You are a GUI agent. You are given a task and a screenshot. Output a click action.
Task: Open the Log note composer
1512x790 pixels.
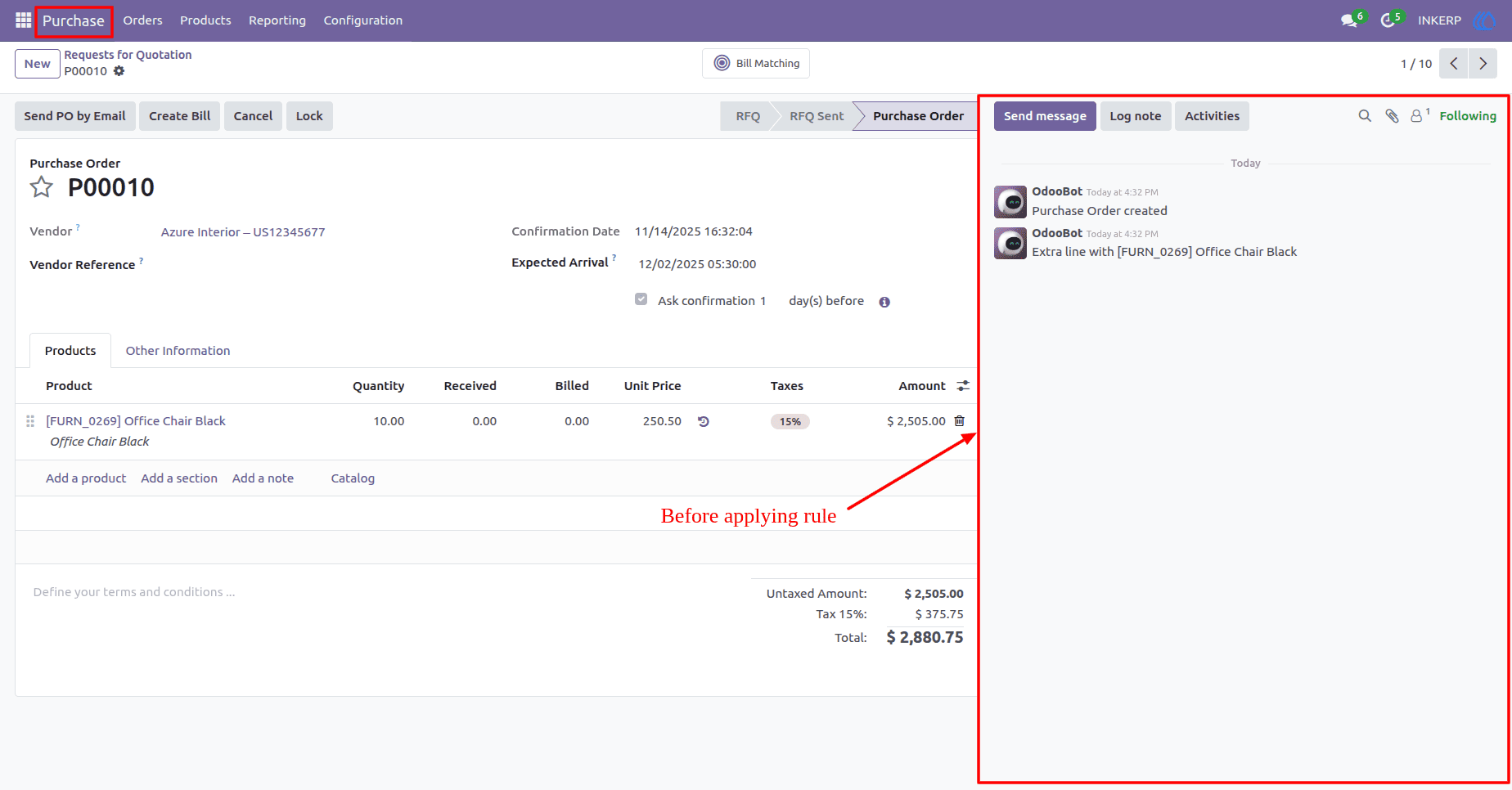pyautogui.click(x=1136, y=116)
